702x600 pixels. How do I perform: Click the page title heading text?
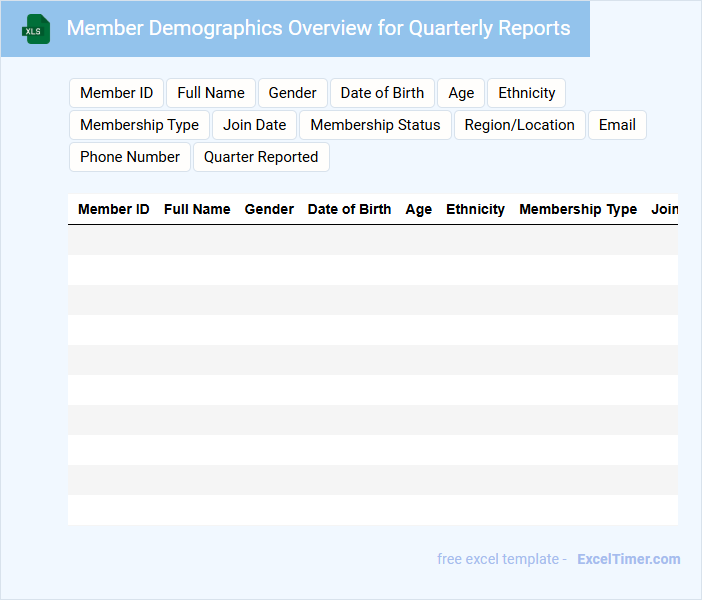318,28
